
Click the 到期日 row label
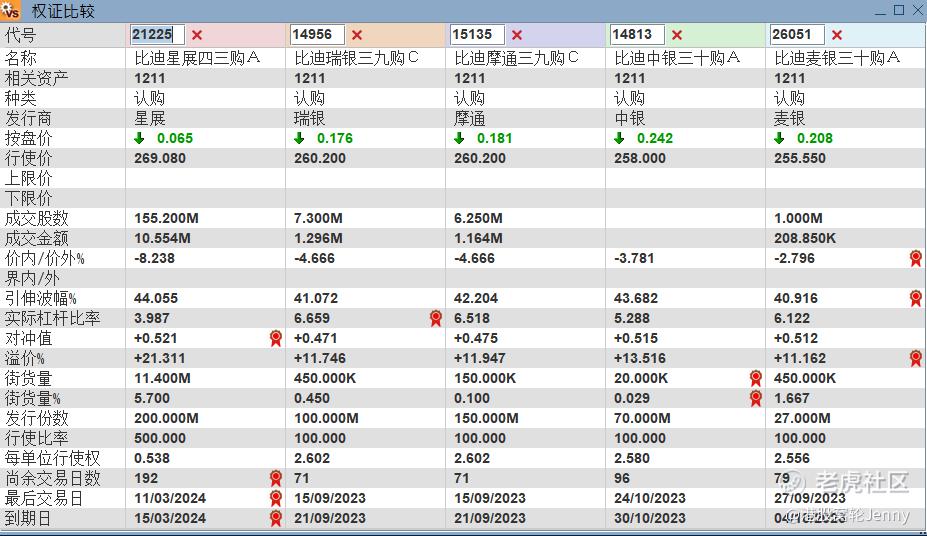click(28, 518)
